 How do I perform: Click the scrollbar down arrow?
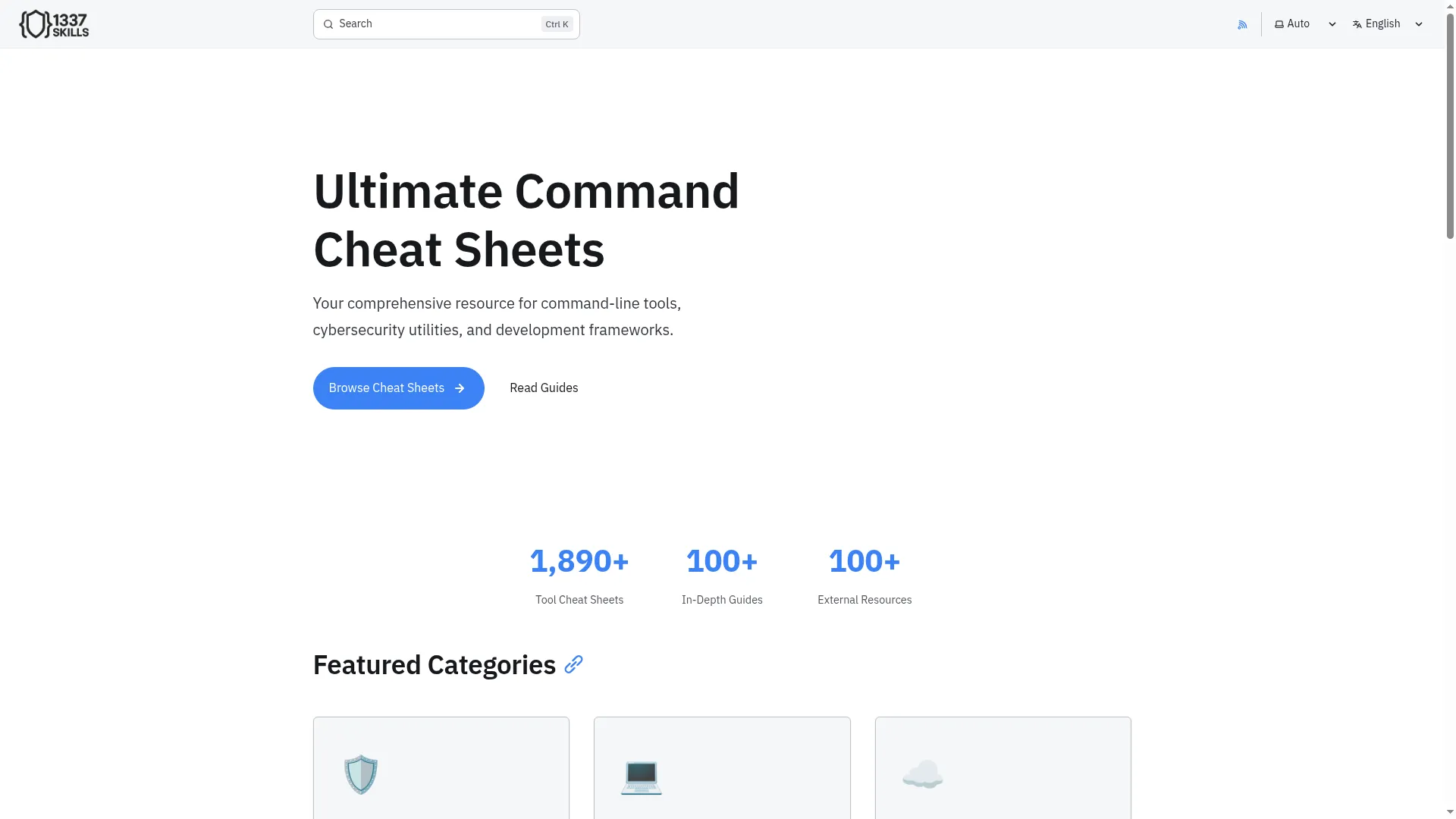[1450, 812]
